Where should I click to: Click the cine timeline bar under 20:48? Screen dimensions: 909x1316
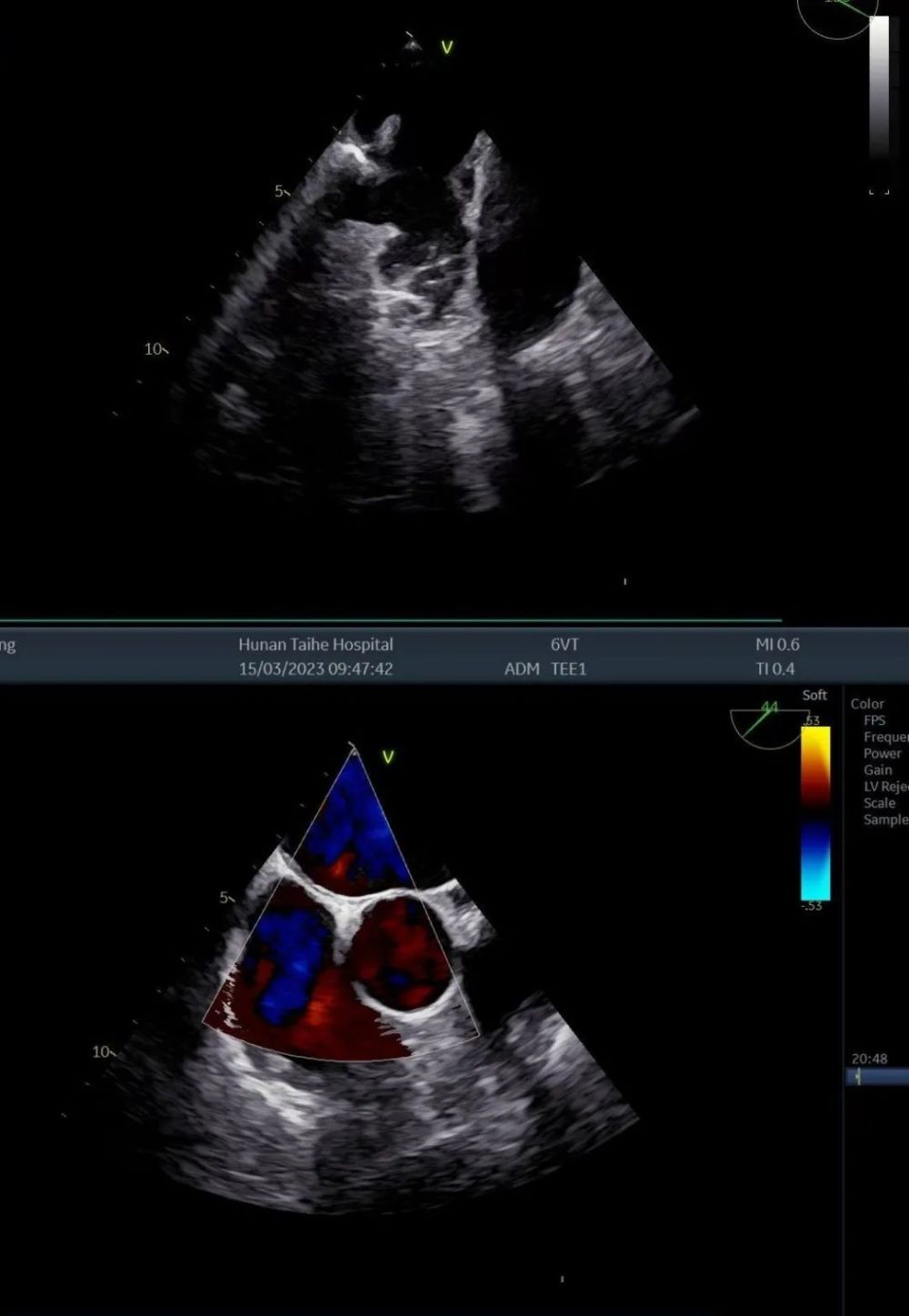876,1077
